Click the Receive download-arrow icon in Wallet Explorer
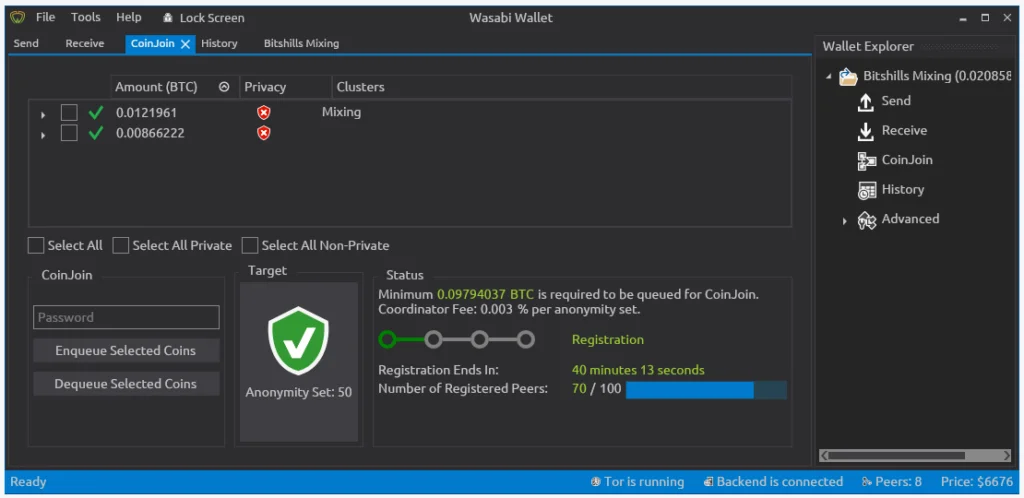 (866, 131)
